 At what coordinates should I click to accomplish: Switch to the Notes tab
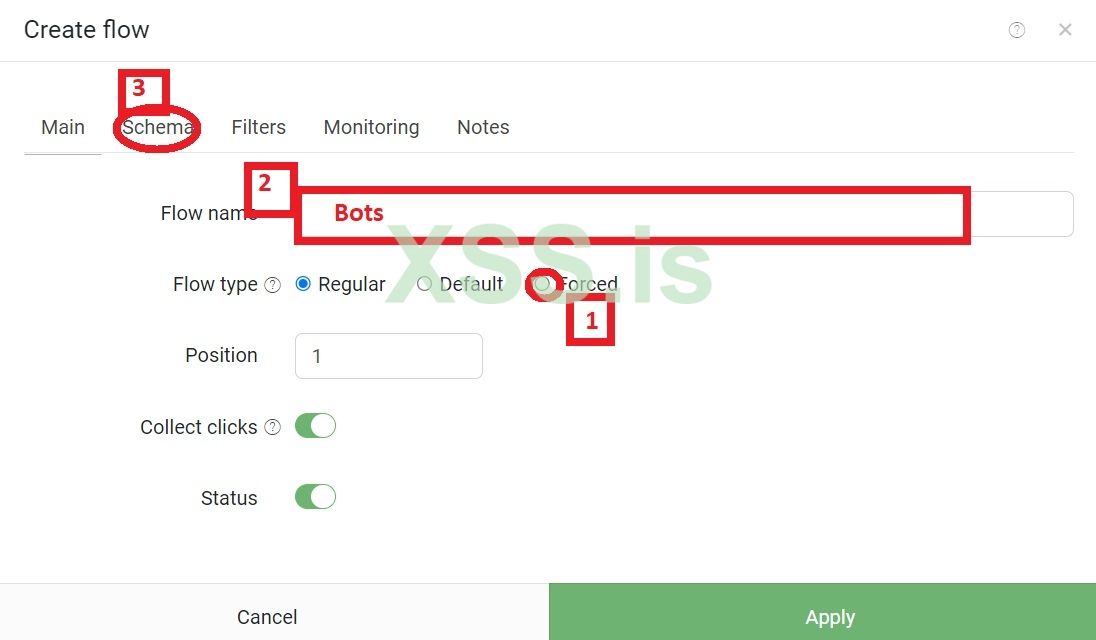pyautogui.click(x=483, y=127)
